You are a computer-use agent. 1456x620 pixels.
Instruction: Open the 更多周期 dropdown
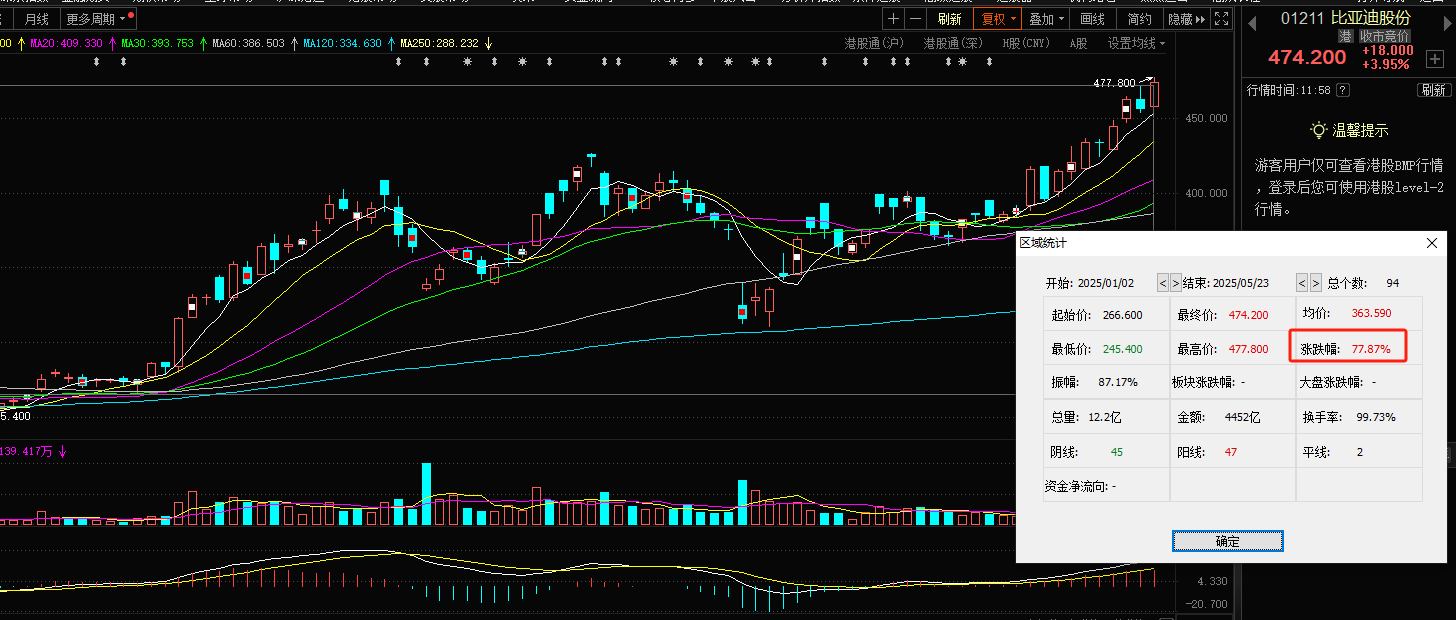pos(96,19)
